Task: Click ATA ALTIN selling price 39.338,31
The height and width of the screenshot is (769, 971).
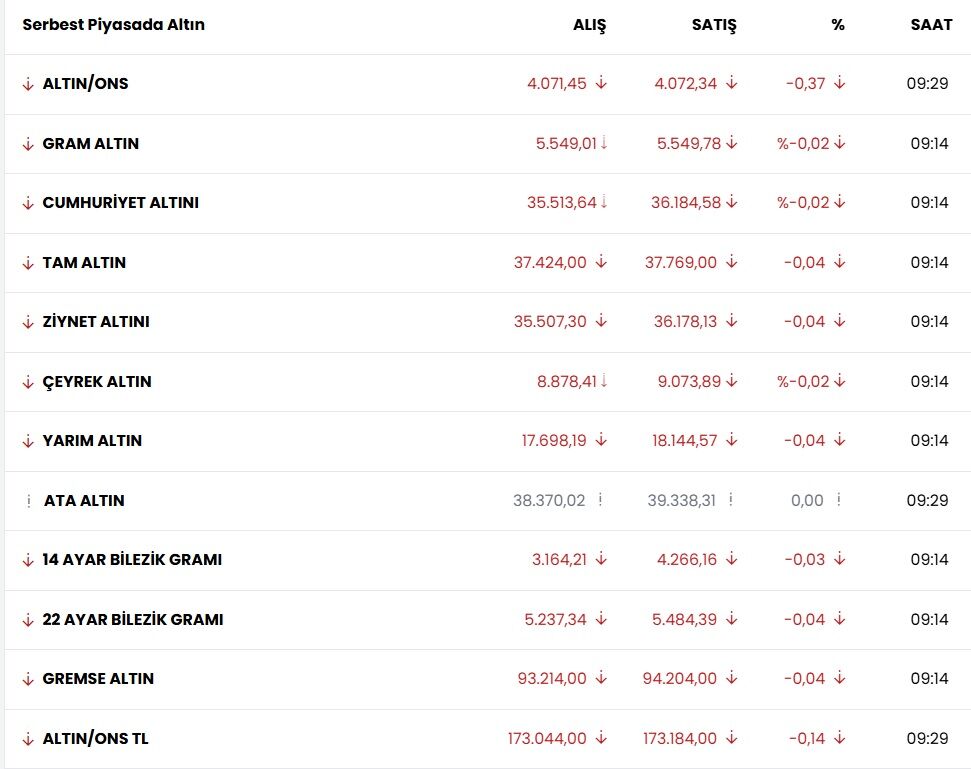Action: [x=681, y=500]
